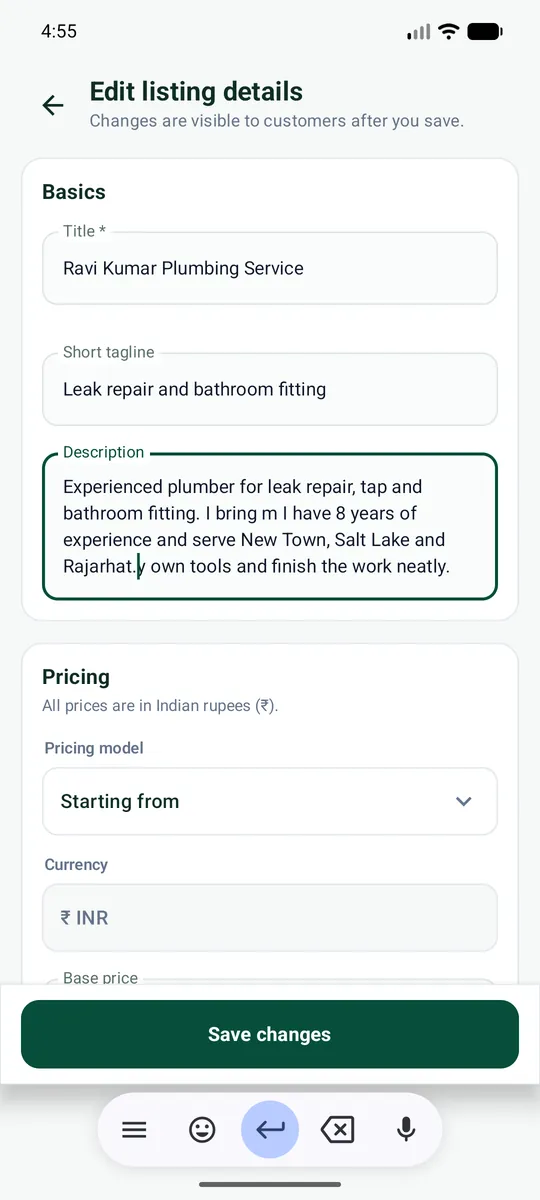Tap the Base price field
540x1200 pixels.
tap(270, 984)
